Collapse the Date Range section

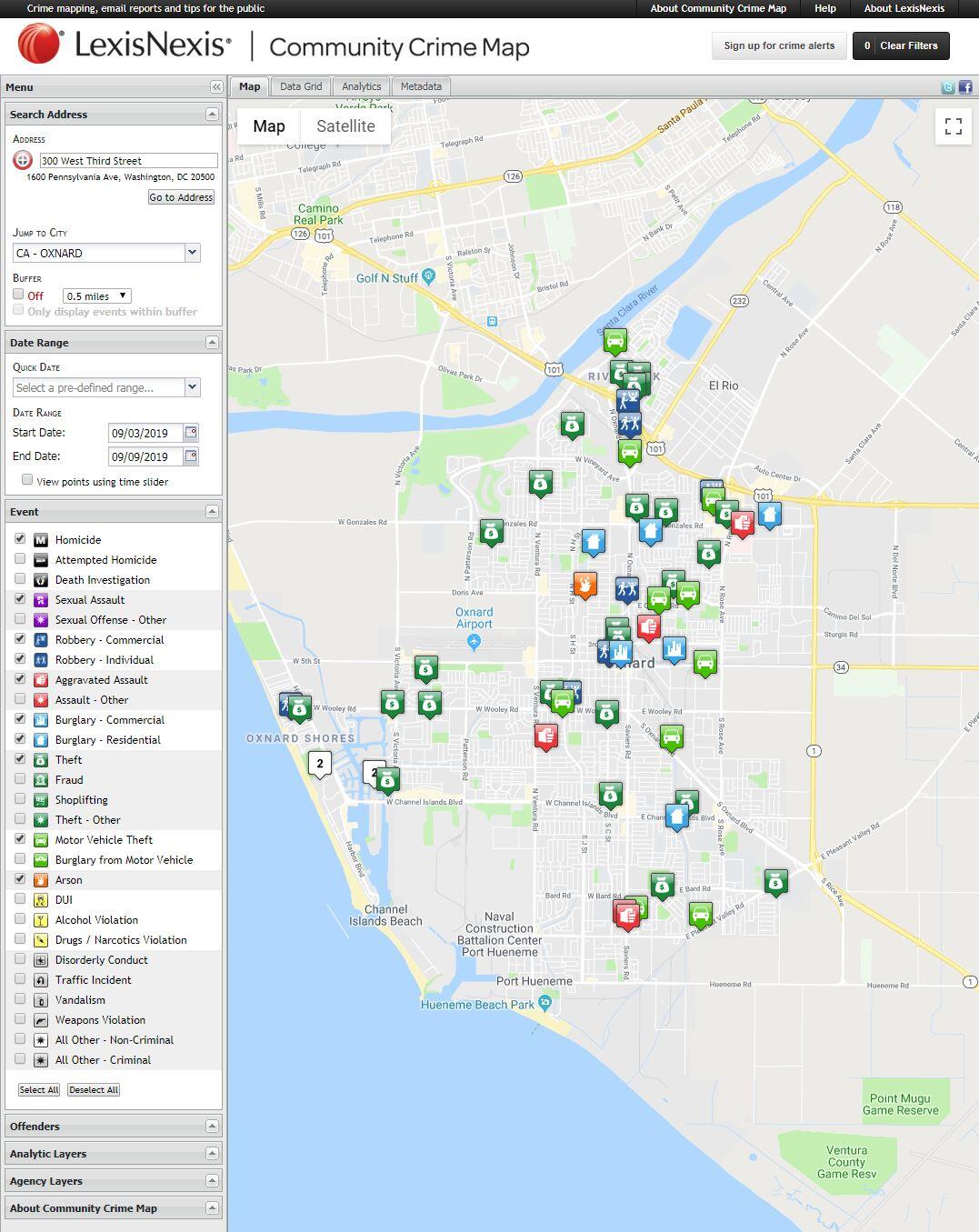coord(212,343)
